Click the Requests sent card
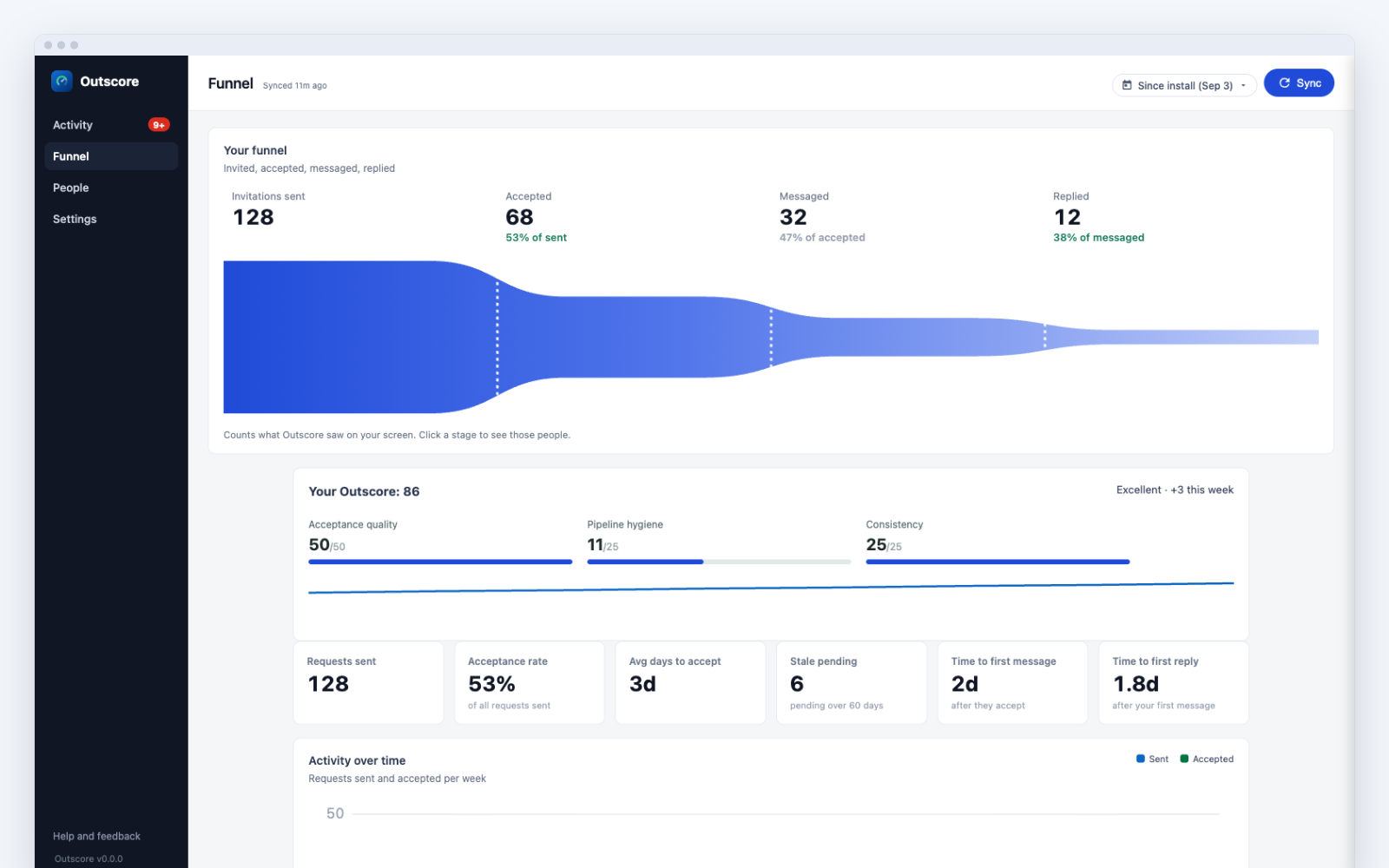 coord(368,682)
